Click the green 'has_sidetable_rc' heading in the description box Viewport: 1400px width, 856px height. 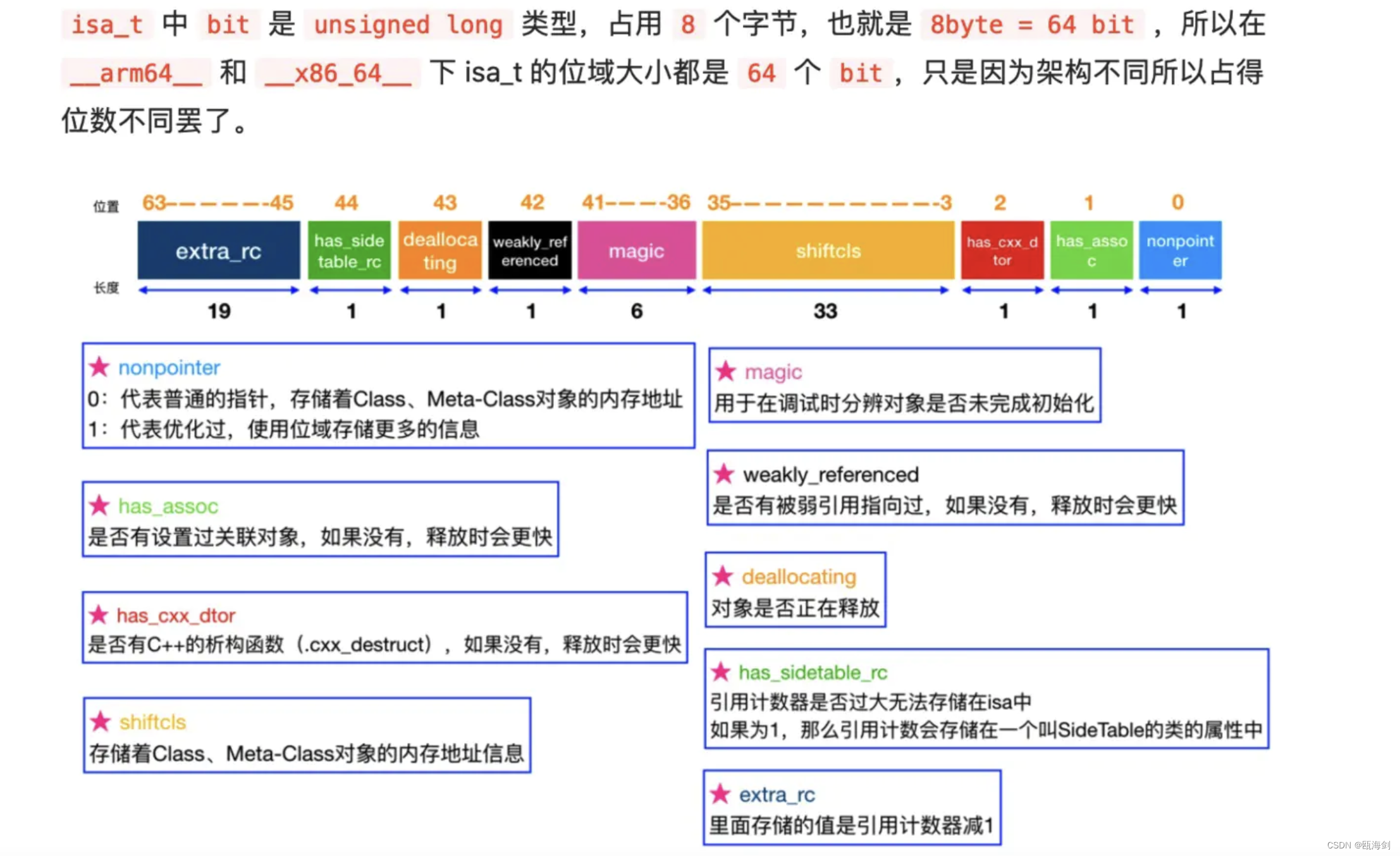813,672
